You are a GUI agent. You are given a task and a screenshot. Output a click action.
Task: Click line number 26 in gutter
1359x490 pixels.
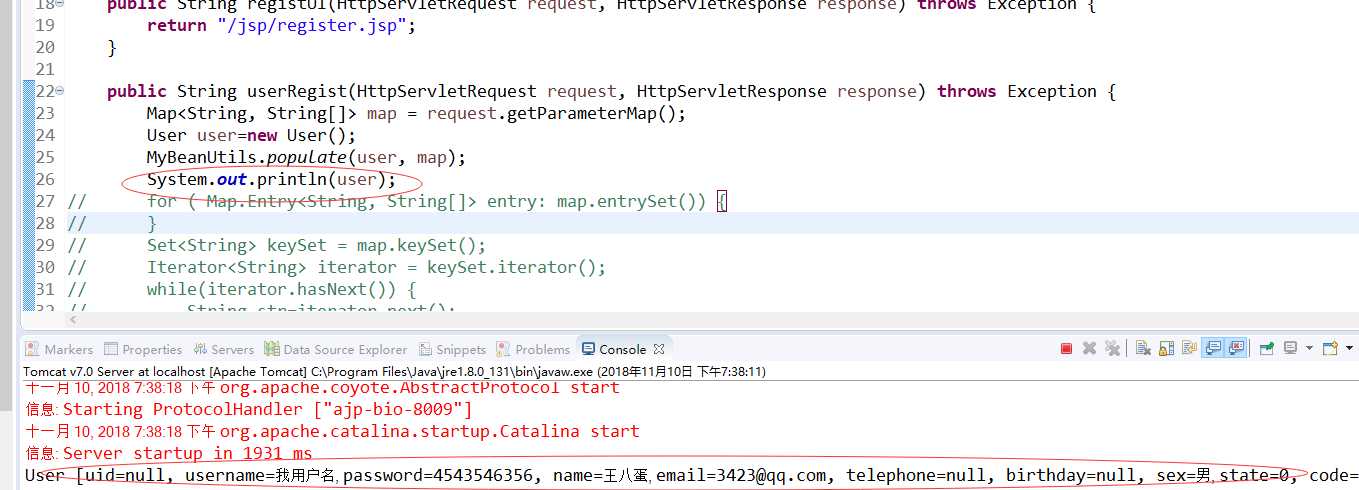pyautogui.click(x=45, y=180)
